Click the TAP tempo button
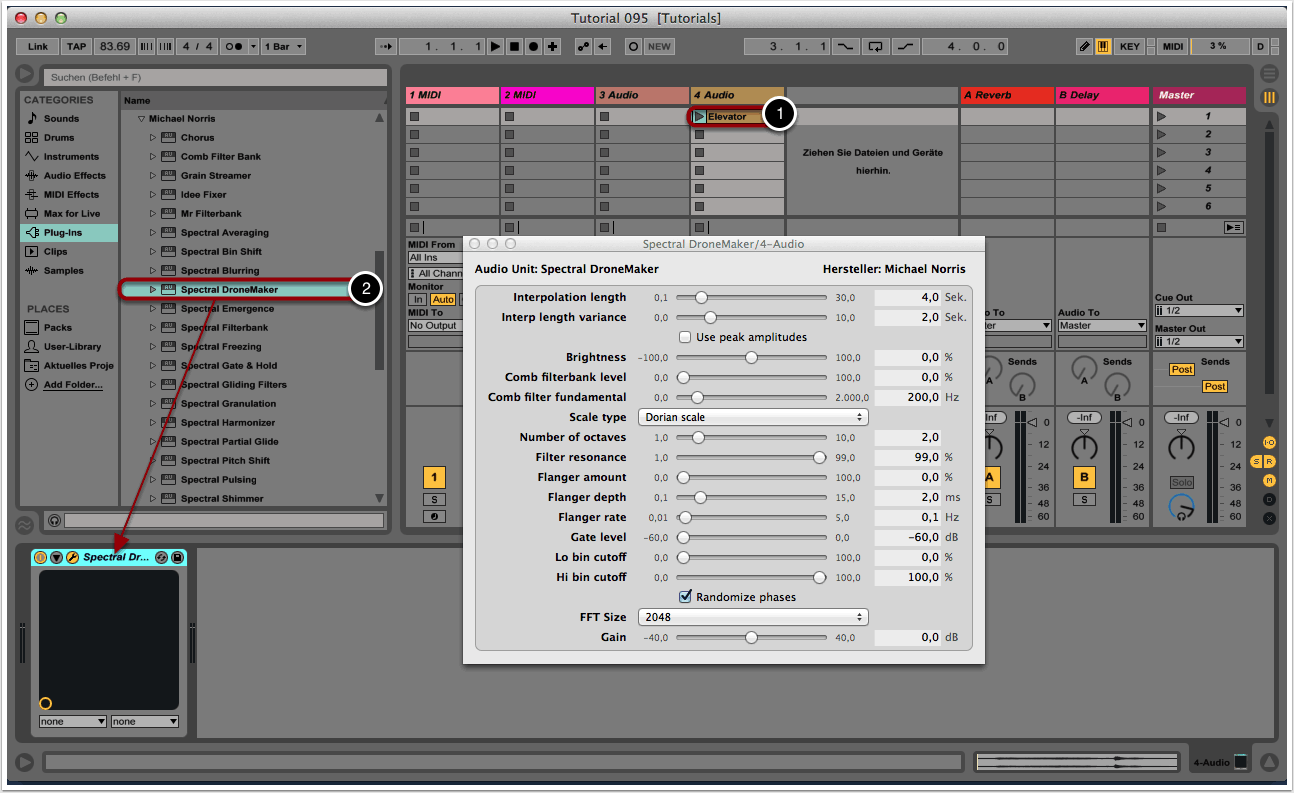 tap(76, 46)
